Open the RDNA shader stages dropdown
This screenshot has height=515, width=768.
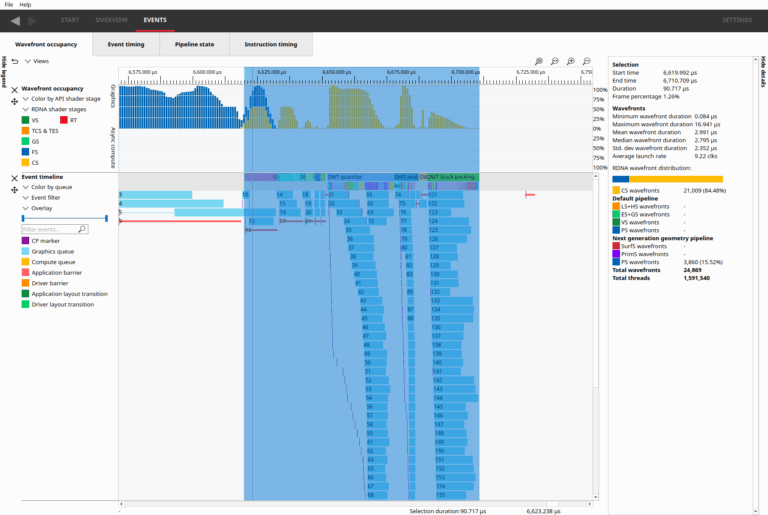(54, 109)
